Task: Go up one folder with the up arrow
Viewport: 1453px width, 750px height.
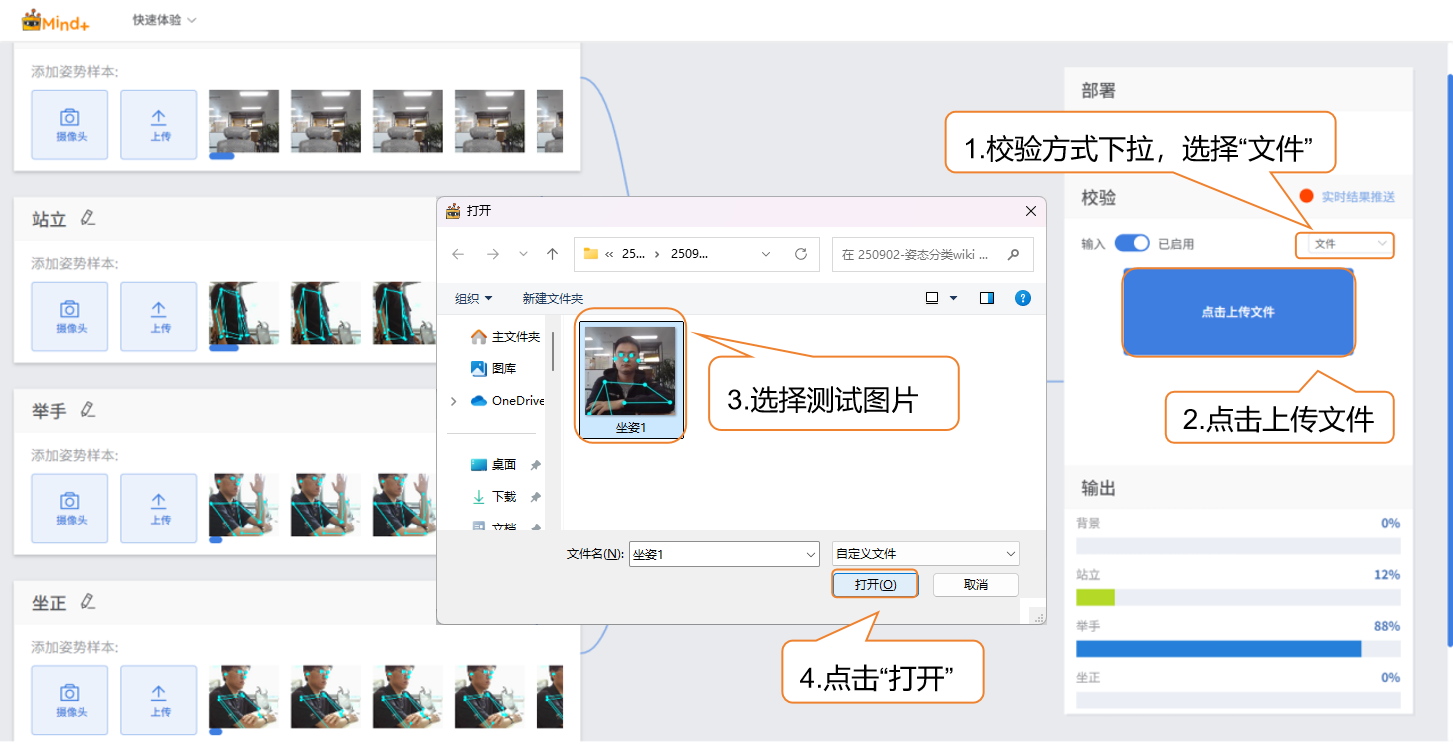Action: (552, 254)
